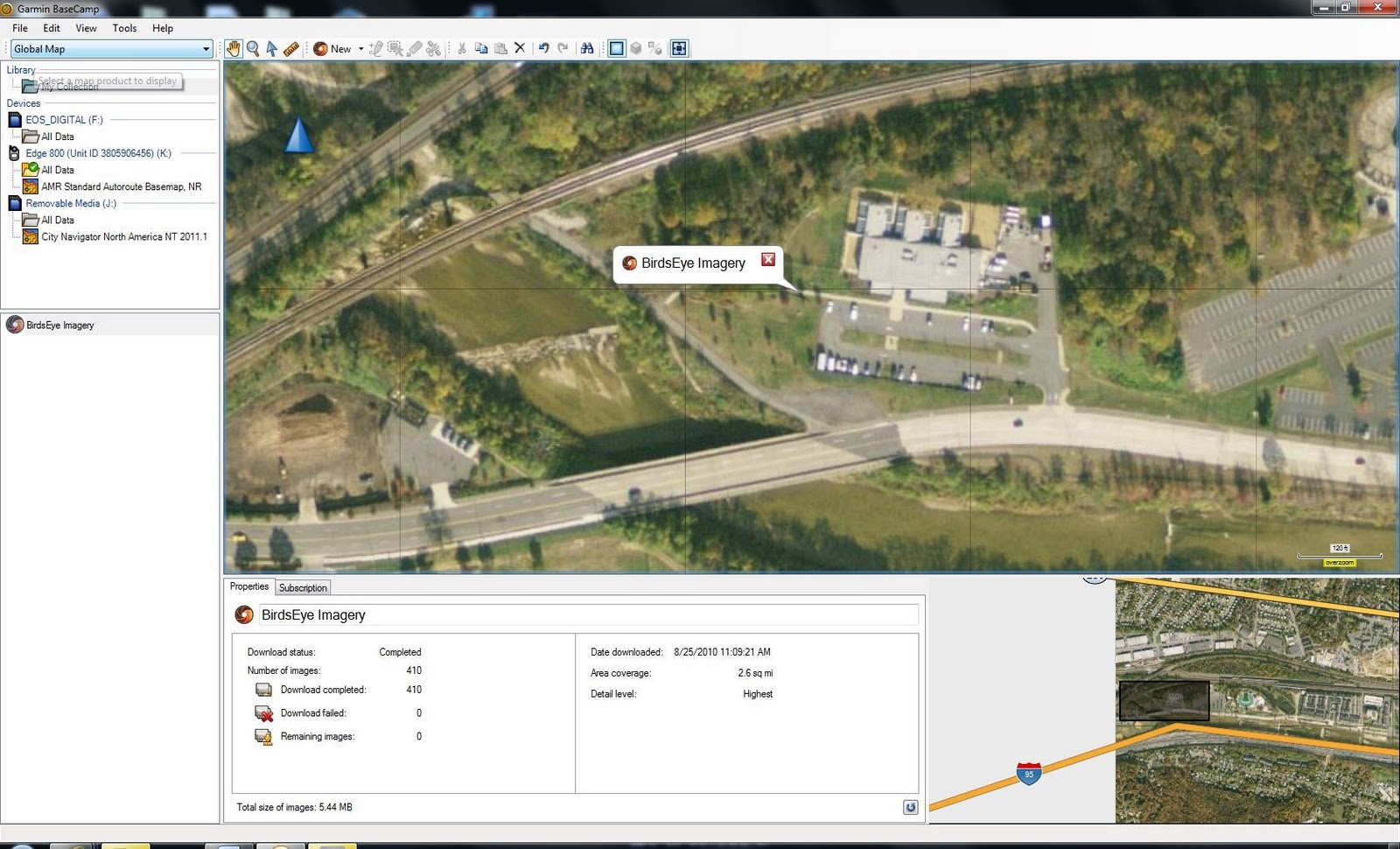This screenshot has height=849, width=1400.
Task: Close the BirdsEye Imagery map popup
Action: click(x=768, y=259)
